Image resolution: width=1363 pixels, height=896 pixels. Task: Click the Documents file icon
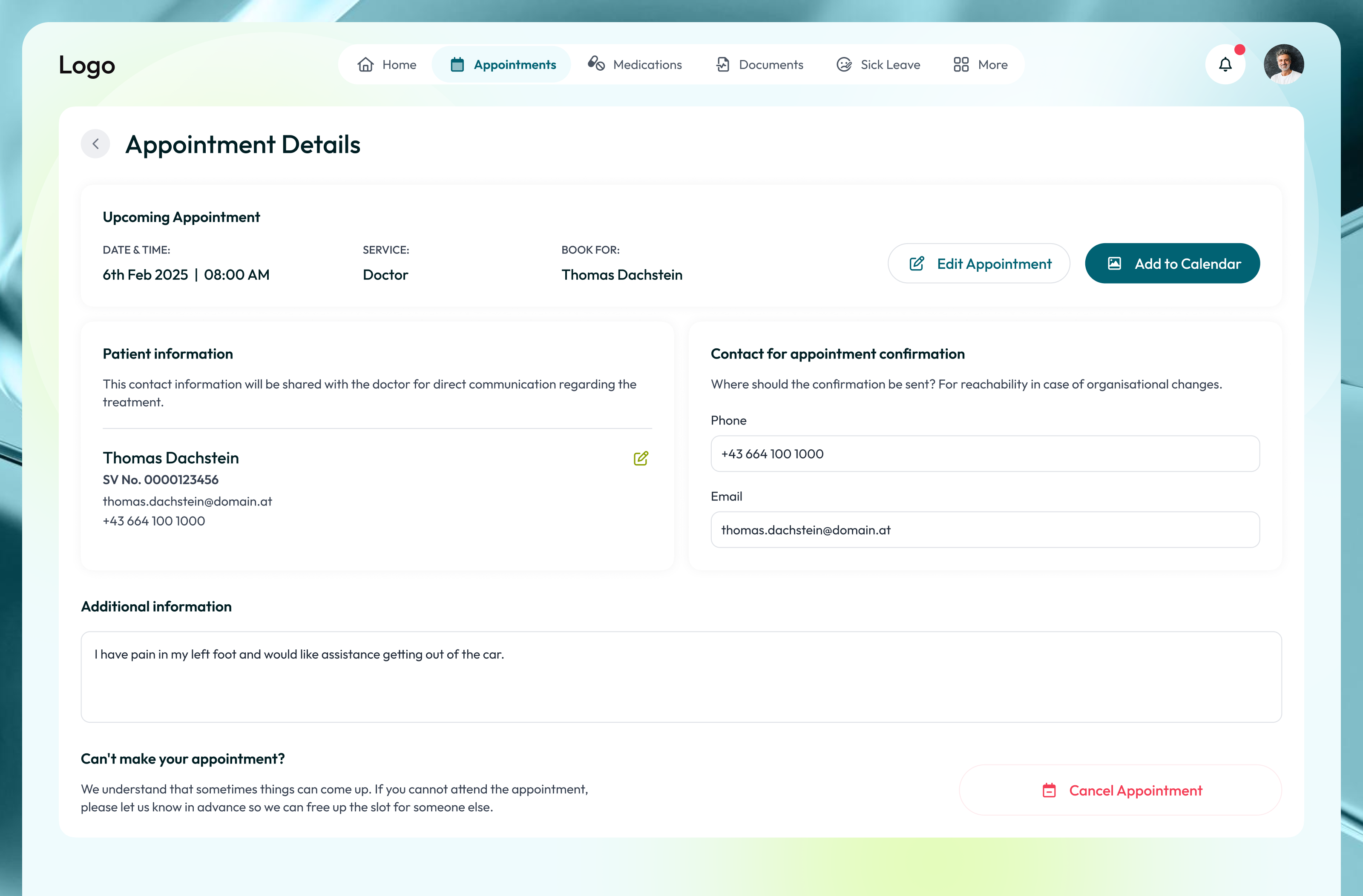(723, 65)
